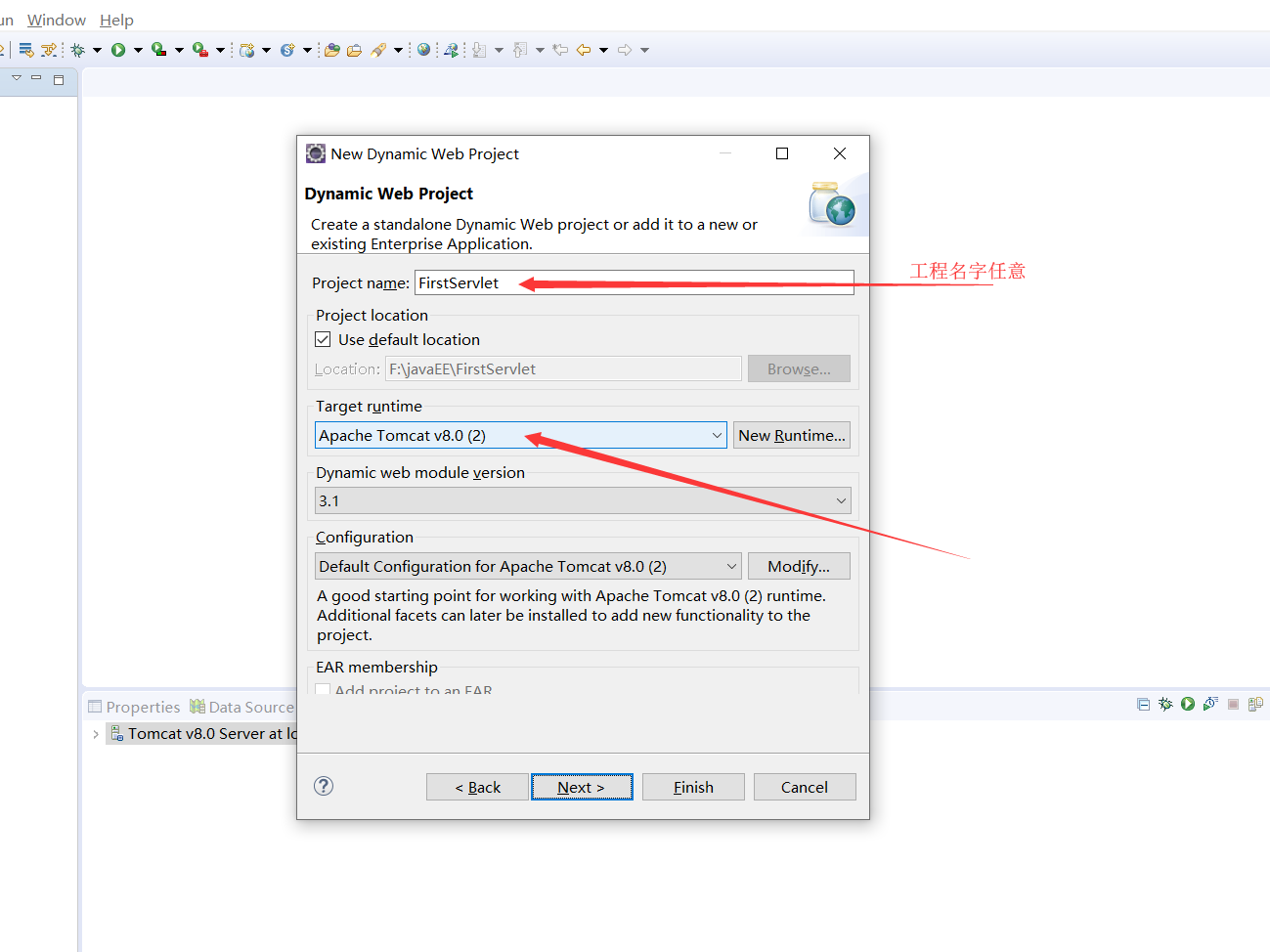Open the Target runtime combo box
Viewport: 1270px width, 952px height.
tap(521, 435)
